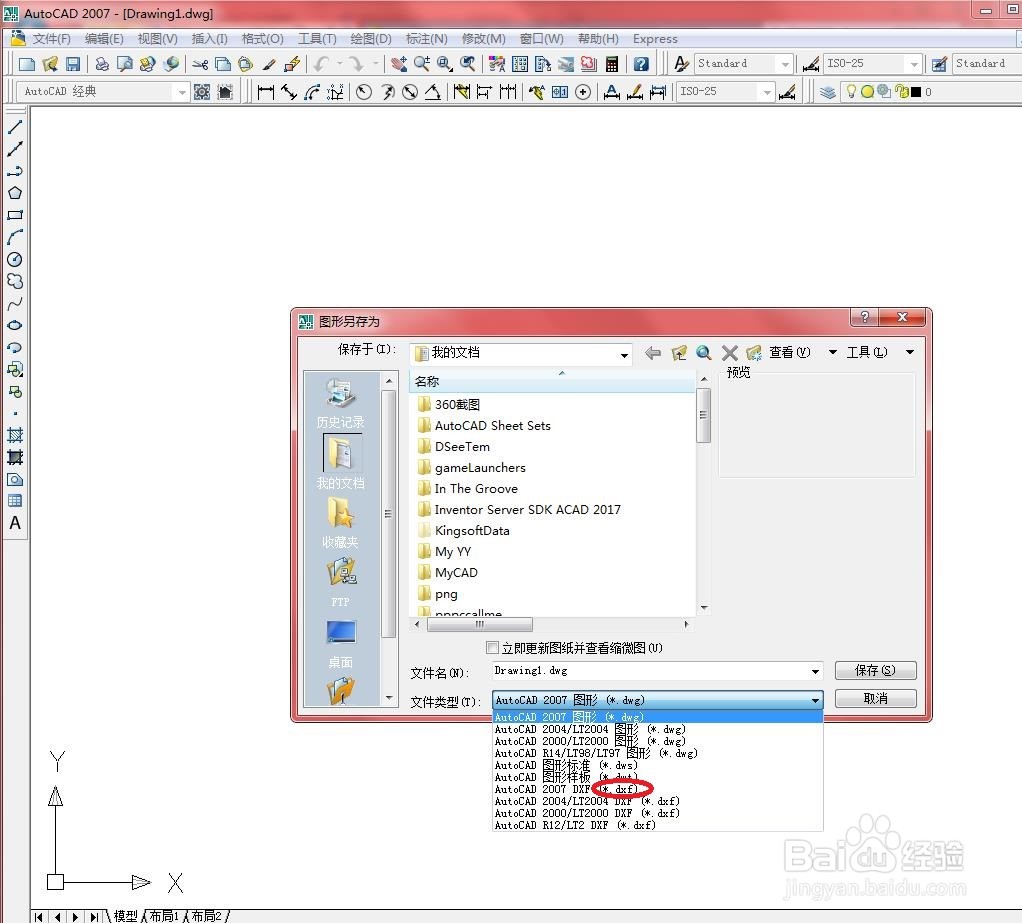Select the Angular dimension tool
The width and height of the screenshot is (1022, 923).
click(433, 93)
